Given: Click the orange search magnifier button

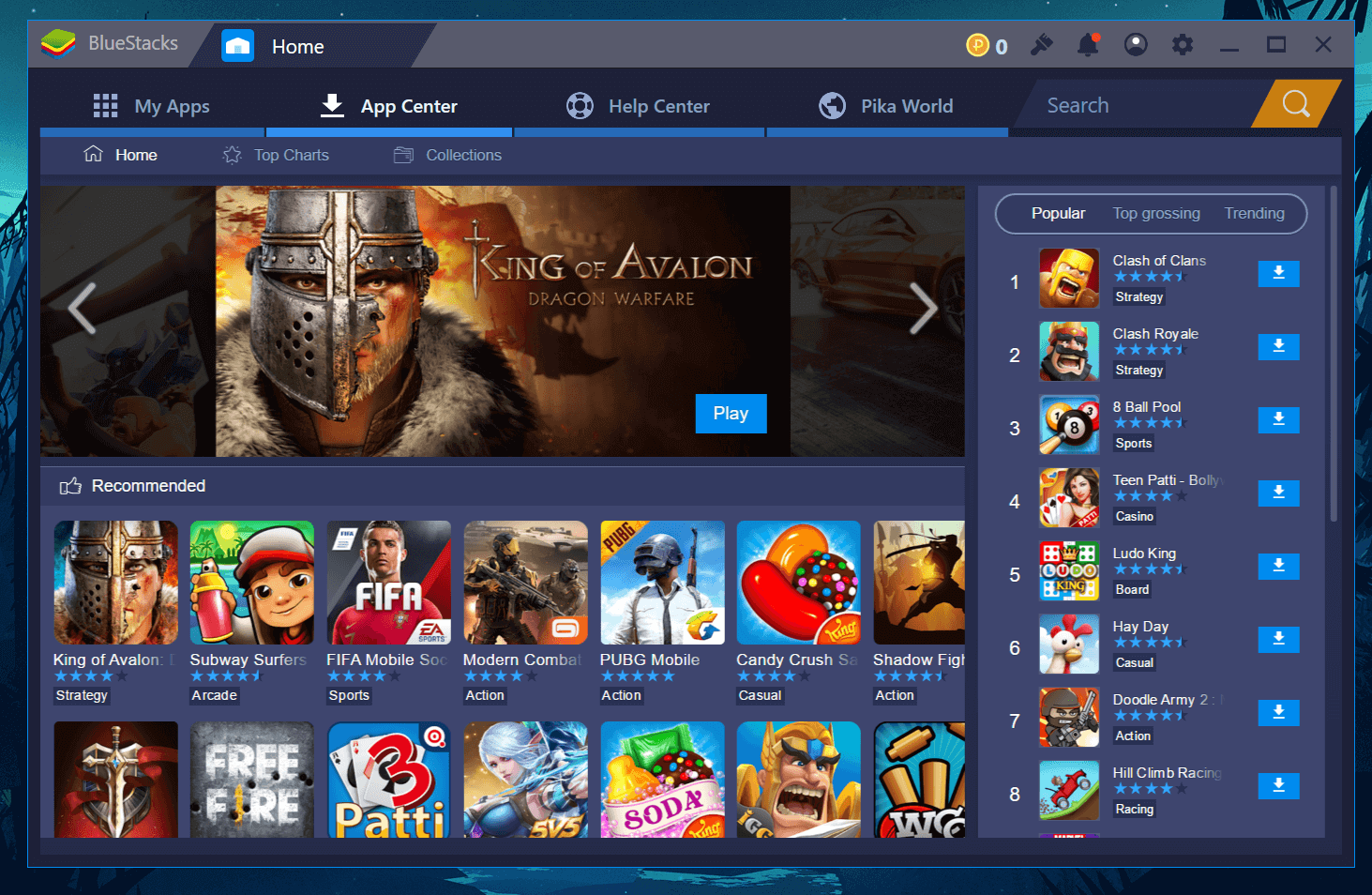Looking at the screenshot, I should point(1296,103).
